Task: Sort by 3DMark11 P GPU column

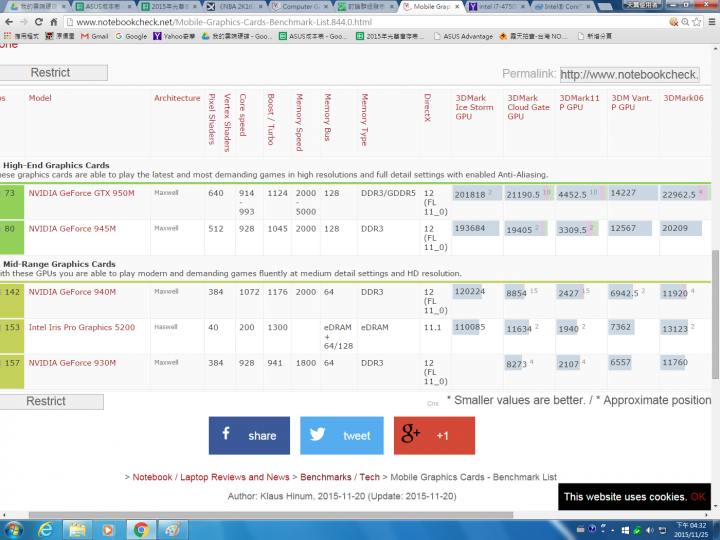Action: pos(579,102)
